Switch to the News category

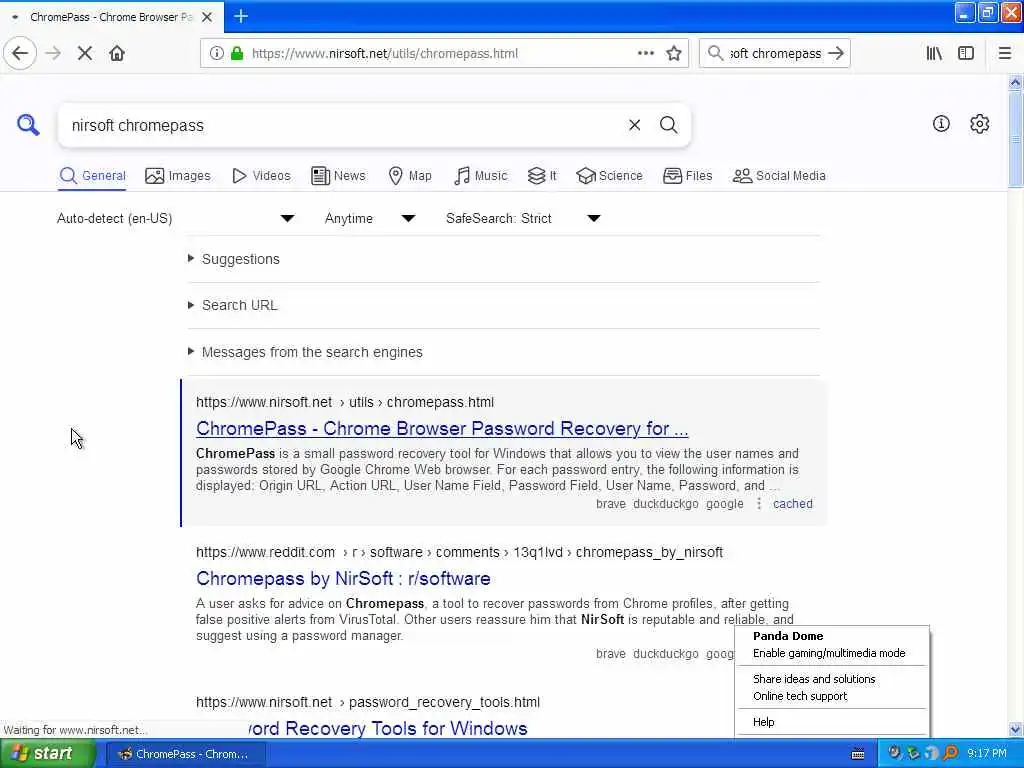point(338,176)
